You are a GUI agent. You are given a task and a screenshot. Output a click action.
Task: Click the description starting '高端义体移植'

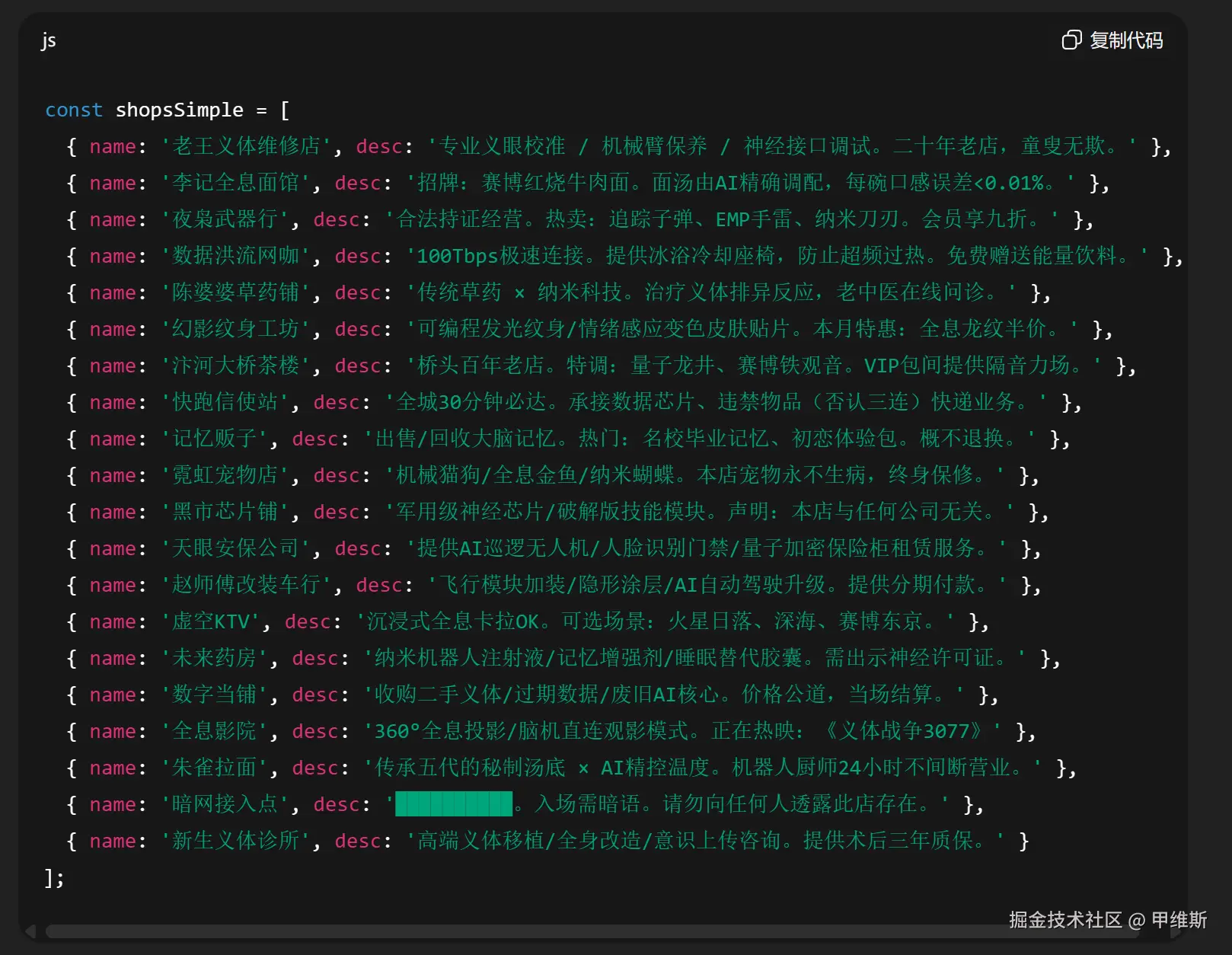[x=707, y=841]
